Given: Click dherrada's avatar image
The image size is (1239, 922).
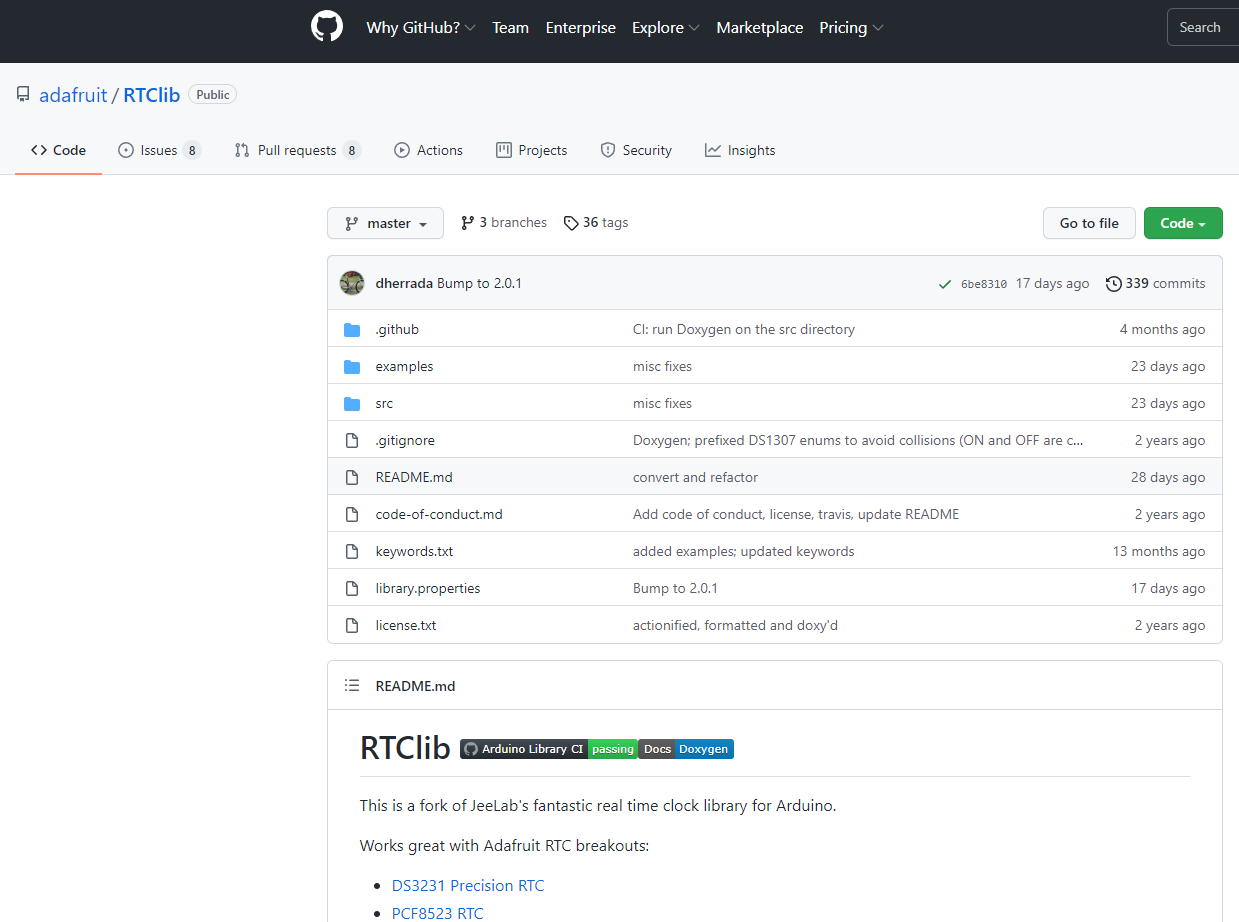Looking at the screenshot, I should coord(352,283).
